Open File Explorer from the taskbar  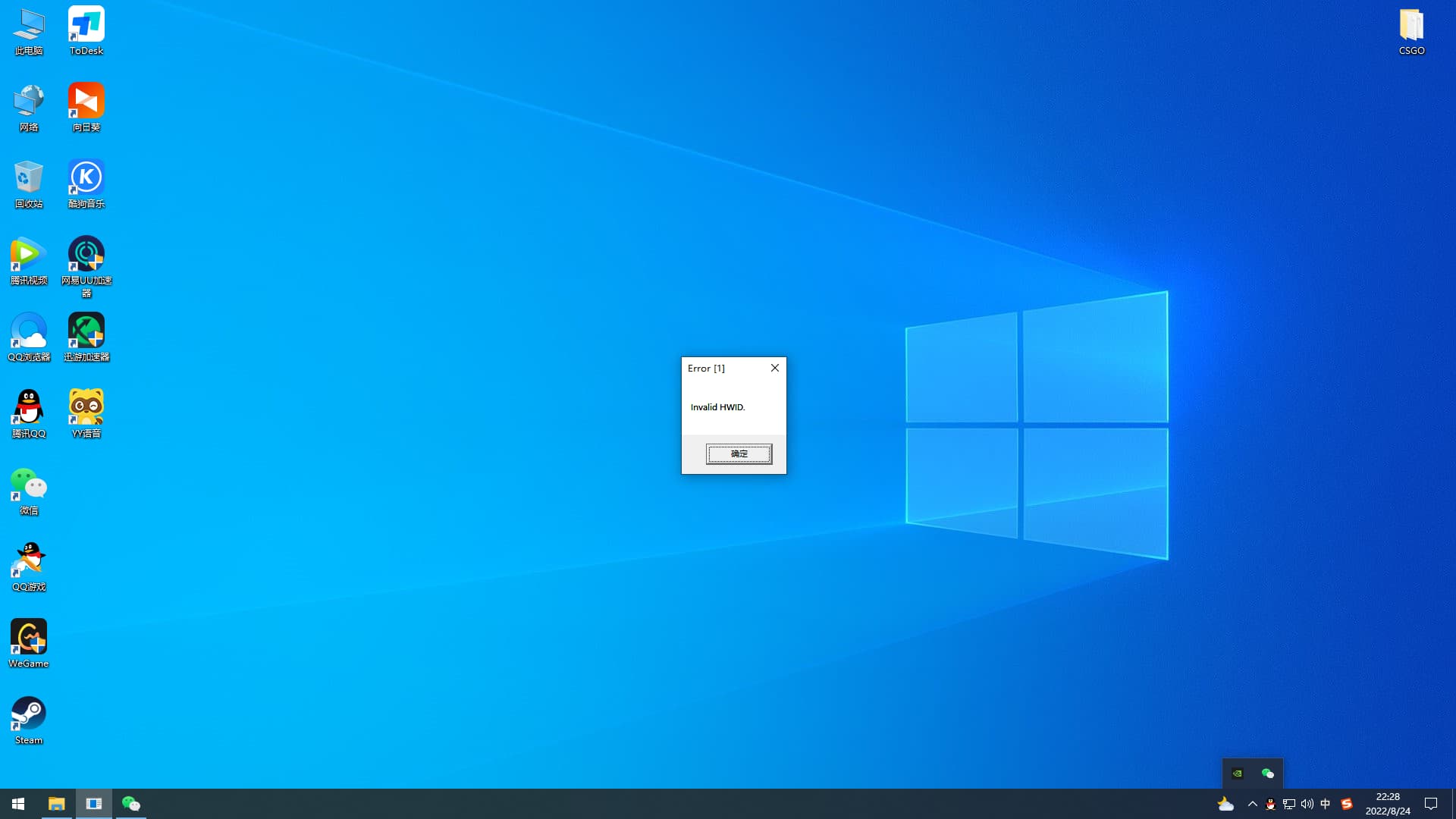point(57,804)
